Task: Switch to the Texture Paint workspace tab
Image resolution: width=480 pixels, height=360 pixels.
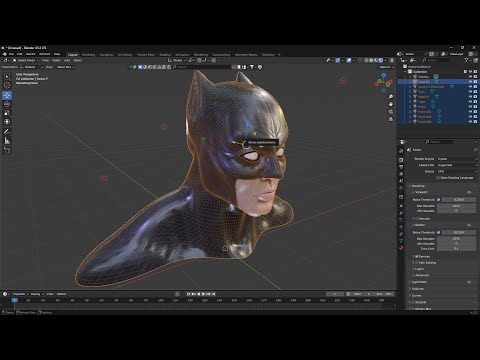Action: [x=146, y=55]
